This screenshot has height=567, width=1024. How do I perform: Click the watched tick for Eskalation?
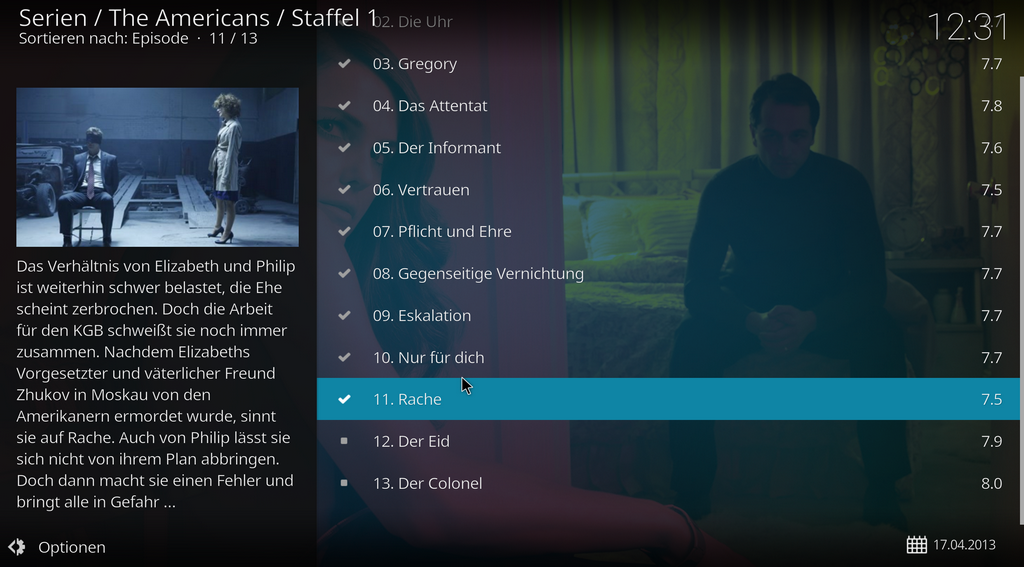[x=344, y=315]
